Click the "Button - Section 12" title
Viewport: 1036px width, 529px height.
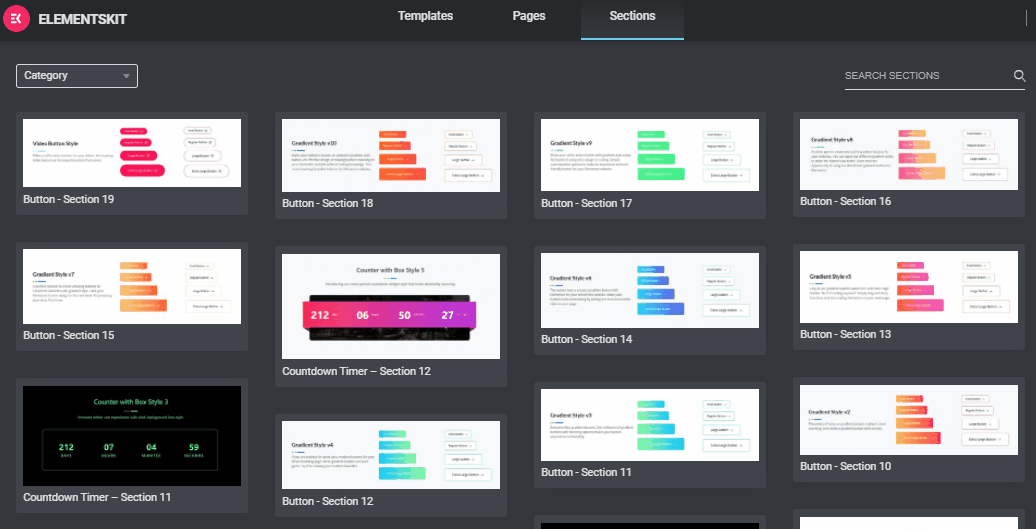click(x=328, y=501)
